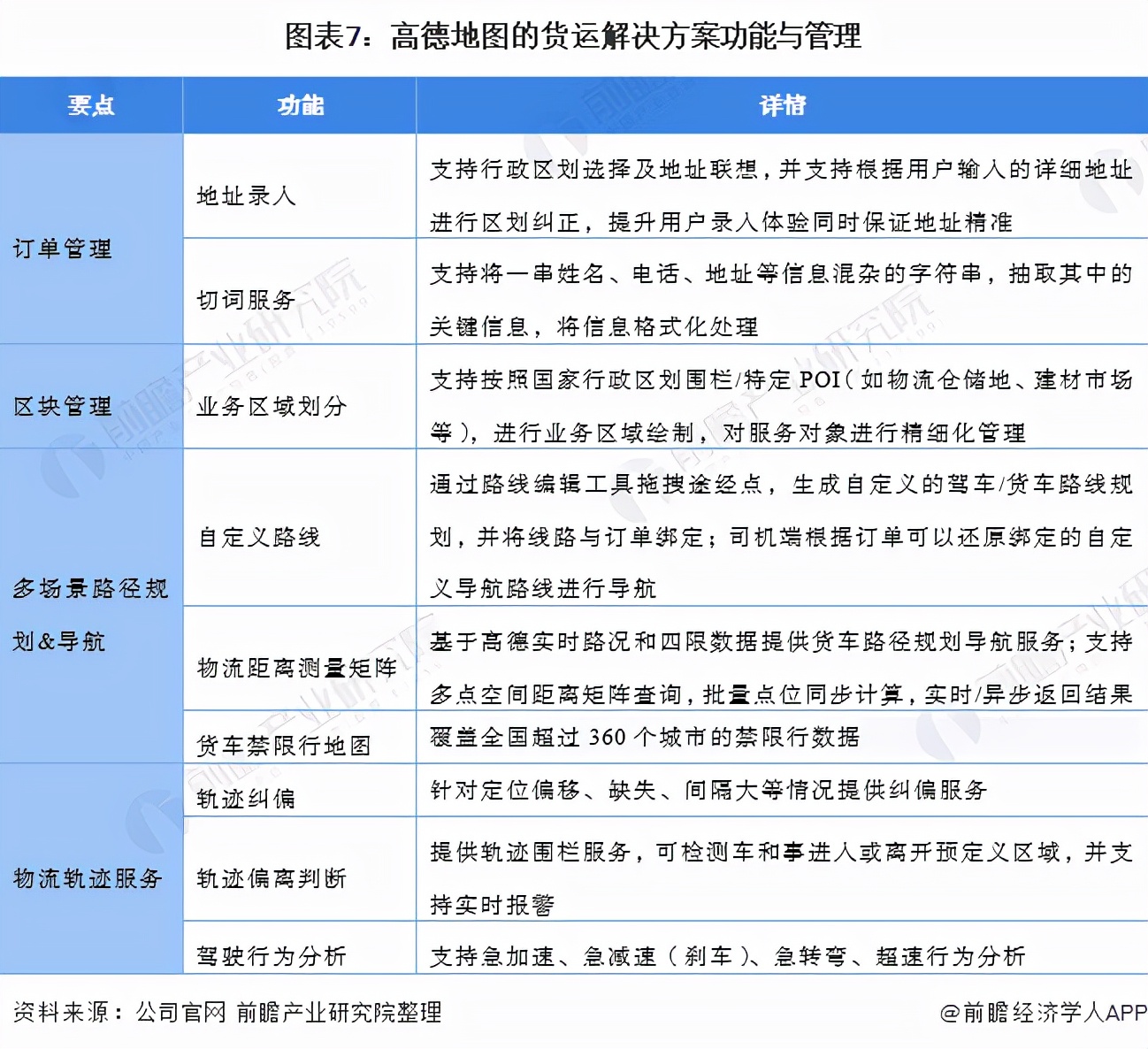Select the 功能 column header
This screenshot has width=1148, height=1049.
(x=299, y=104)
